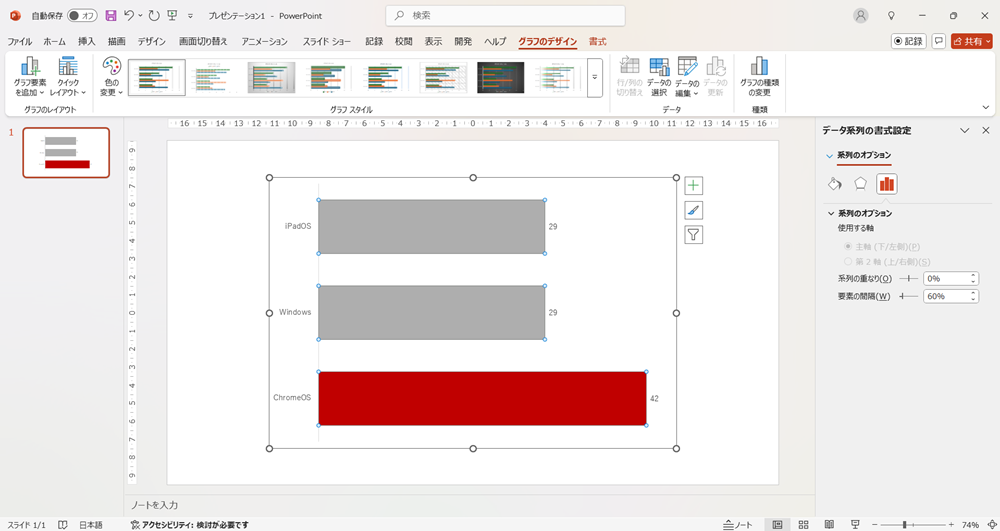This screenshot has height=531, width=1000.
Task: Select slide 1 thumbnail
Action: [66, 152]
